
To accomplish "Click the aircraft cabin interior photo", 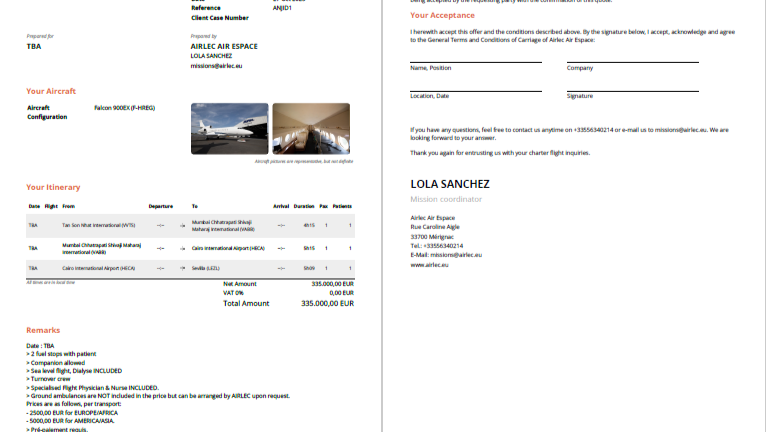I will 311,128.
